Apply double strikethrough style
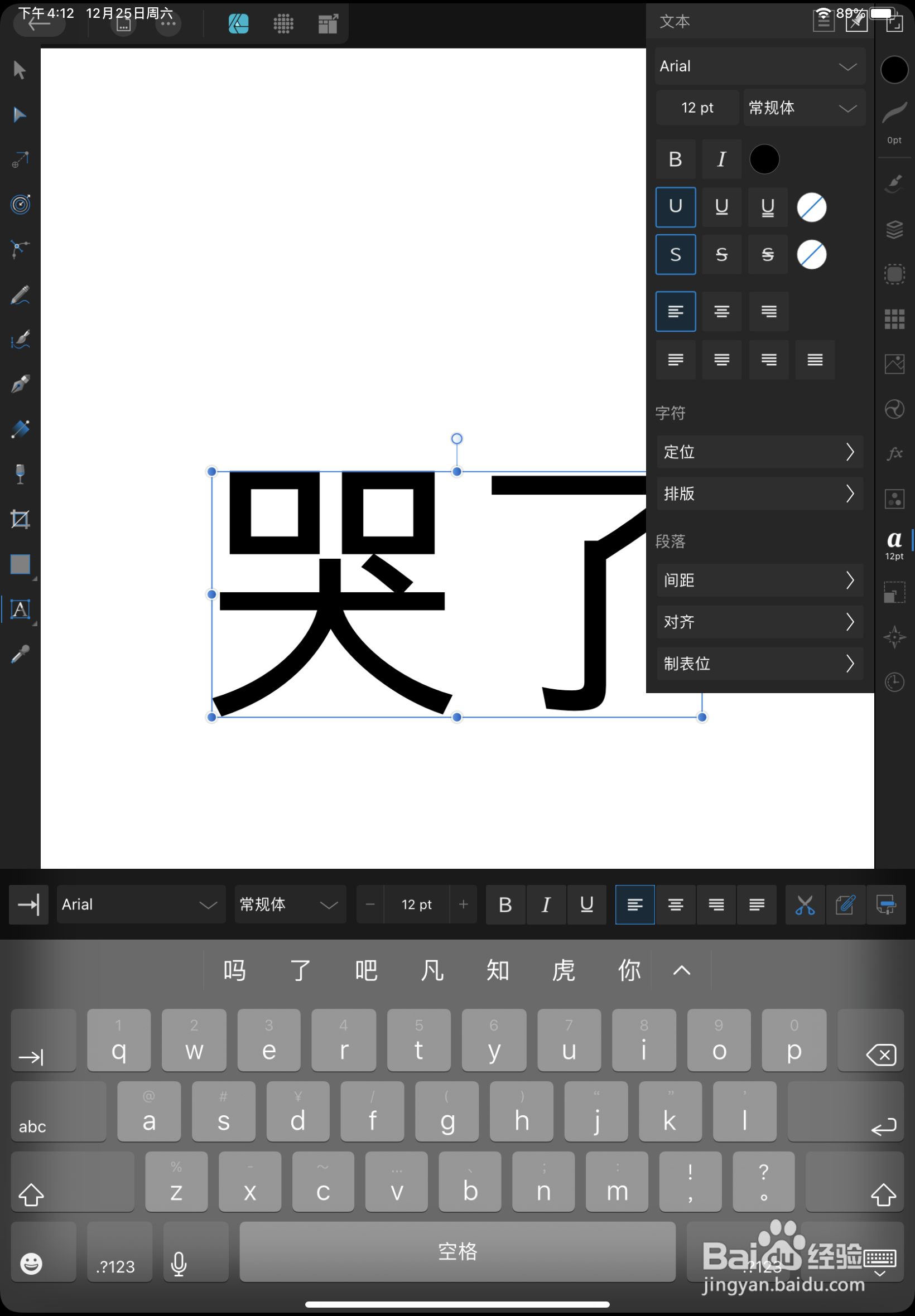This screenshot has height=1316, width=915. tap(768, 254)
